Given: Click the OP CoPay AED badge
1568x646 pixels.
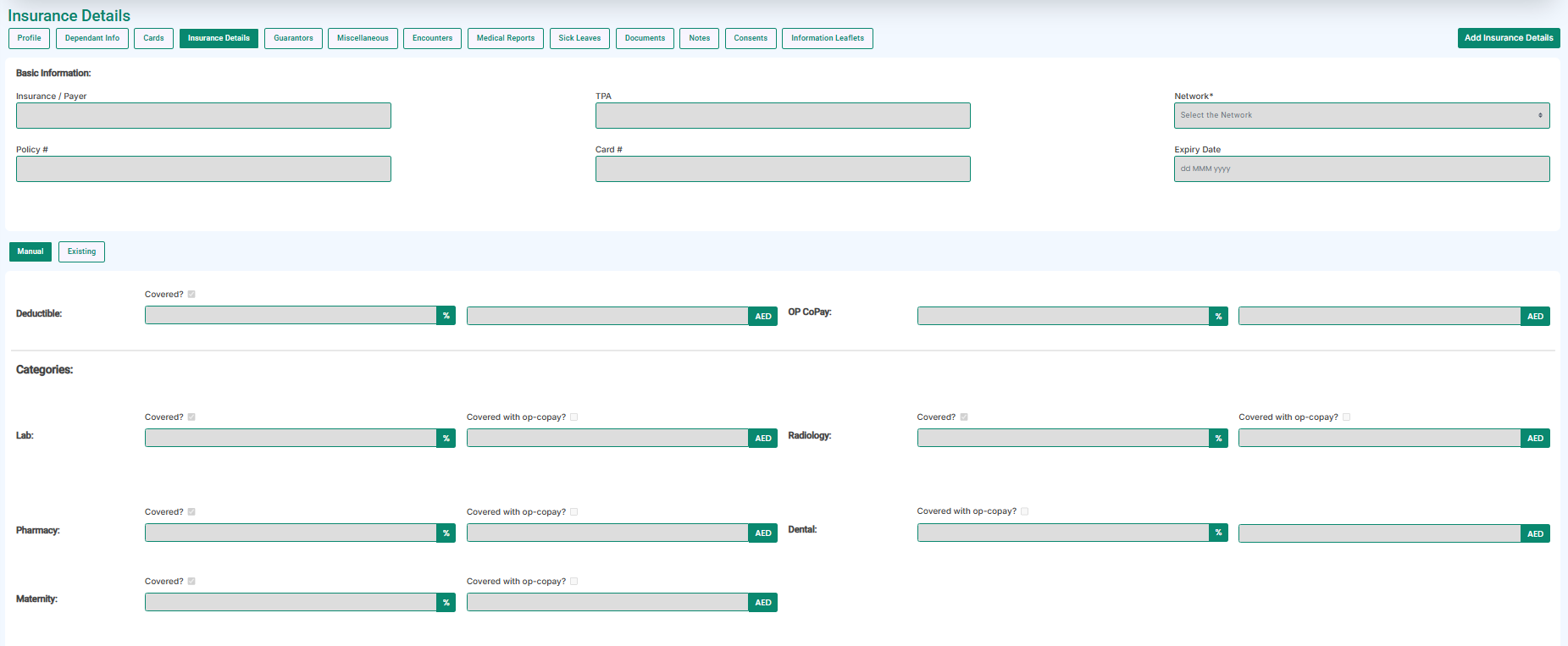Looking at the screenshot, I should (x=1536, y=317).
